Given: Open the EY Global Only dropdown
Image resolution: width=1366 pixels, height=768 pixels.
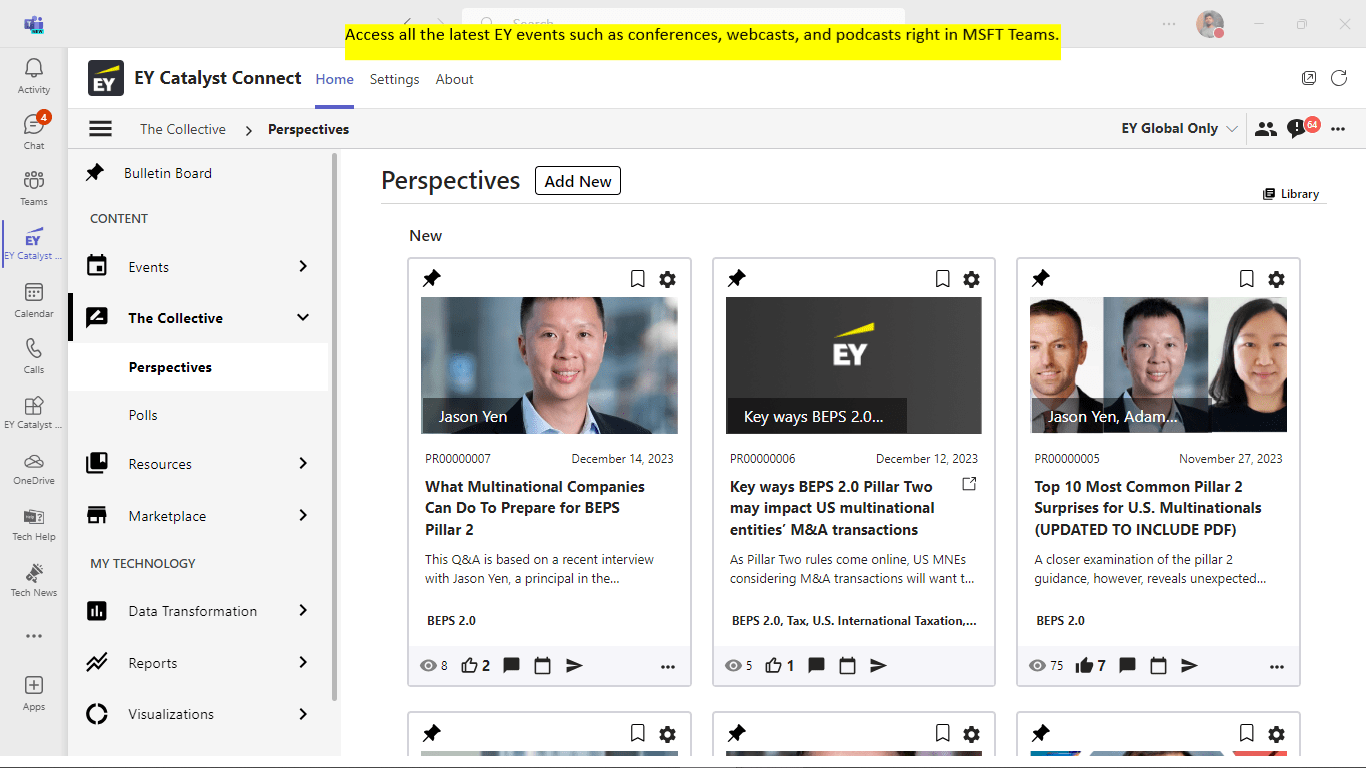Looking at the screenshot, I should pyautogui.click(x=1180, y=128).
